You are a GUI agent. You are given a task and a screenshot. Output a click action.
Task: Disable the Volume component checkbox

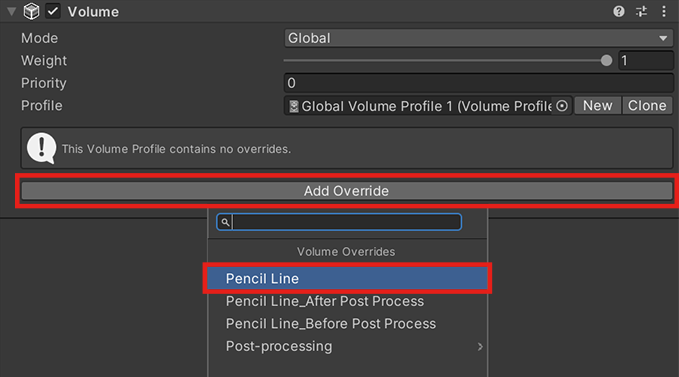pos(53,11)
